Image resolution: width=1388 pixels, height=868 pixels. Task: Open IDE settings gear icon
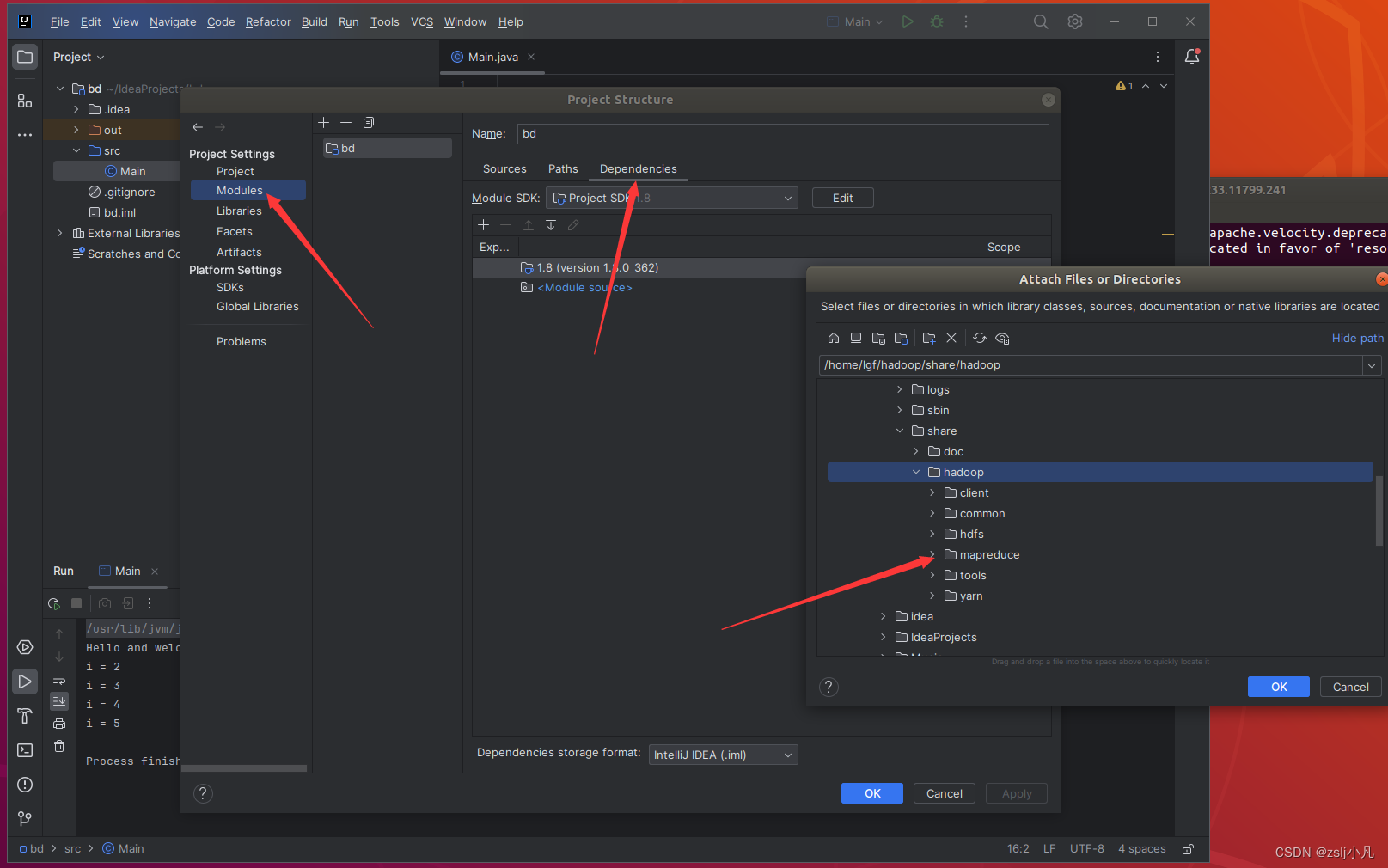(1075, 22)
